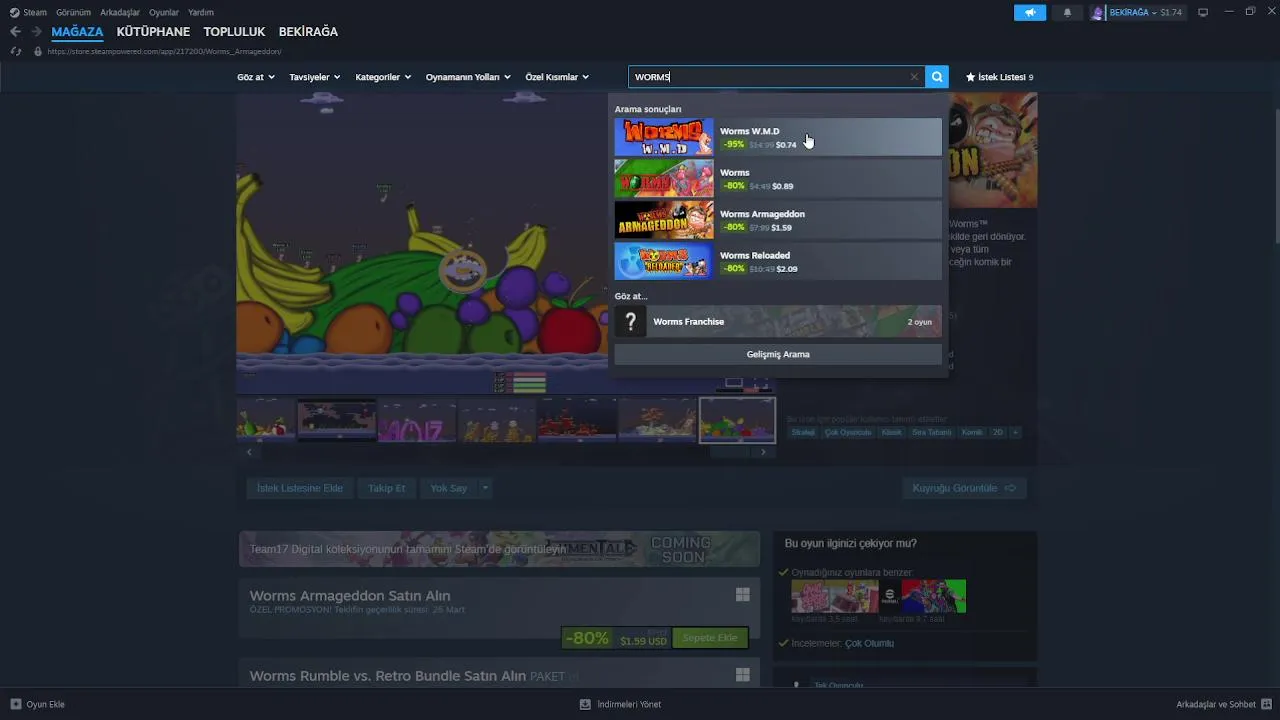Open the Arkadaşlar menu
Screen dimensions: 1280x720
click(120, 12)
